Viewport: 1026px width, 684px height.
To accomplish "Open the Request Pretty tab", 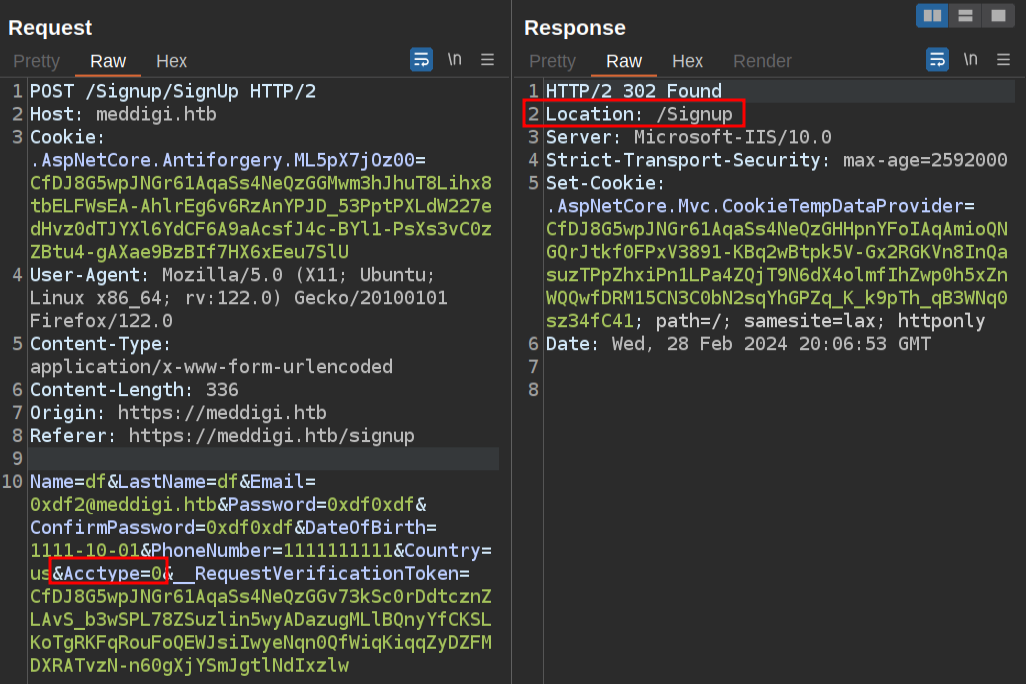I will point(37,61).
